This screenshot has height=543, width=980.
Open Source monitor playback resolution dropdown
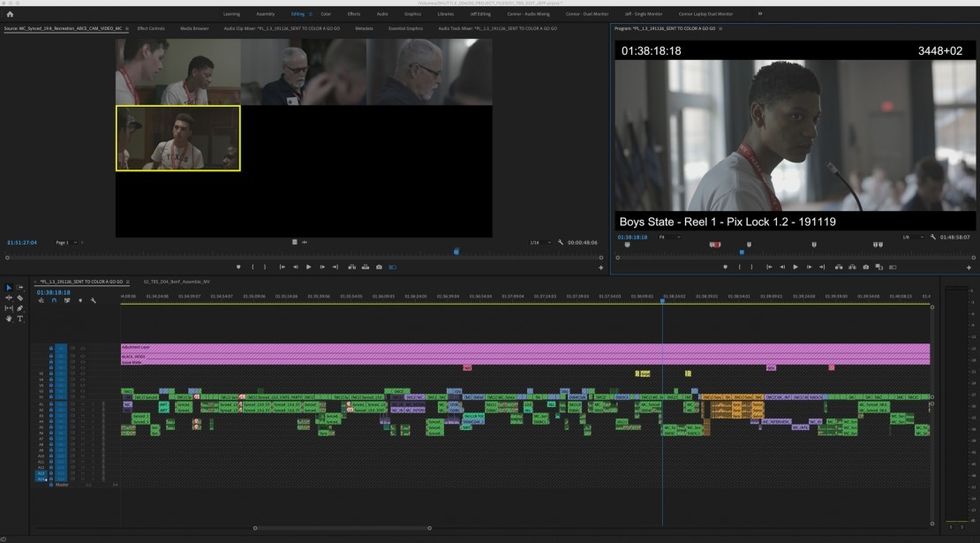click(x=539, y=242)
